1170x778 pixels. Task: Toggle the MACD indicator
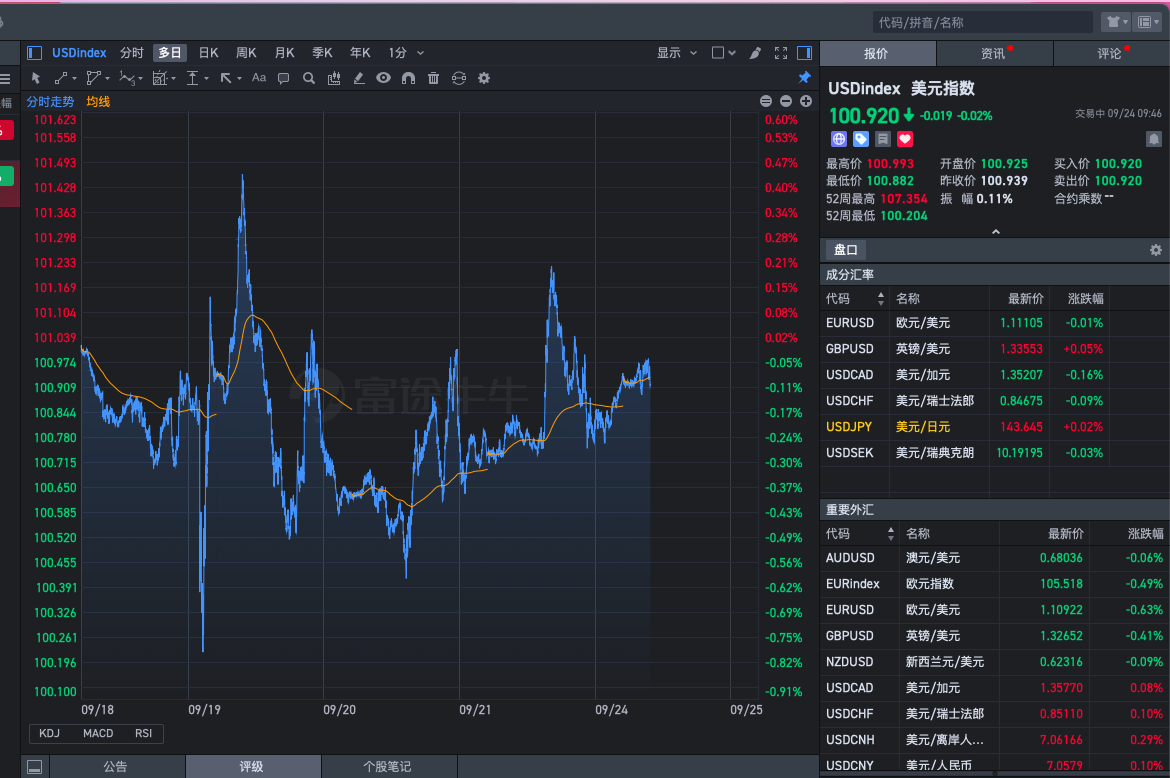[x=98, y=733]
